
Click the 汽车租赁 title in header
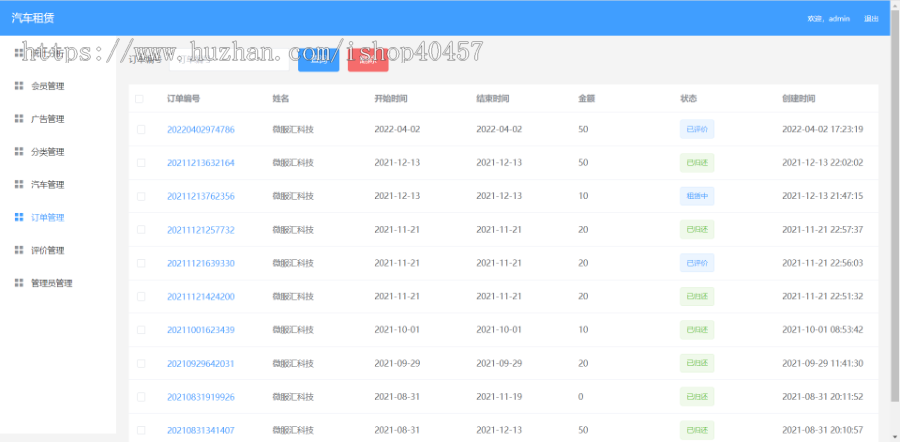(x=33, y=18)
